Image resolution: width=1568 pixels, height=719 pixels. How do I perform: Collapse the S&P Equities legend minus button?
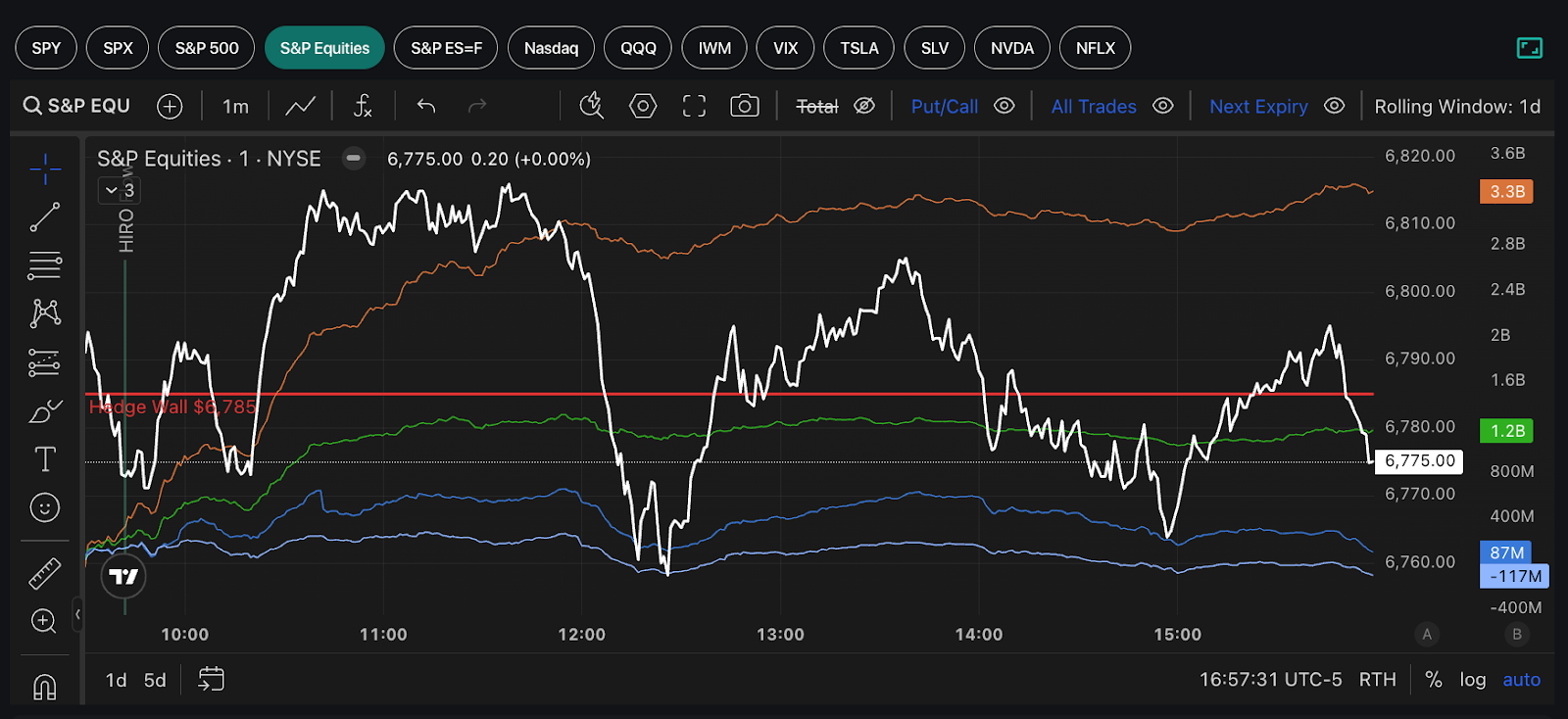coord(354,158)
